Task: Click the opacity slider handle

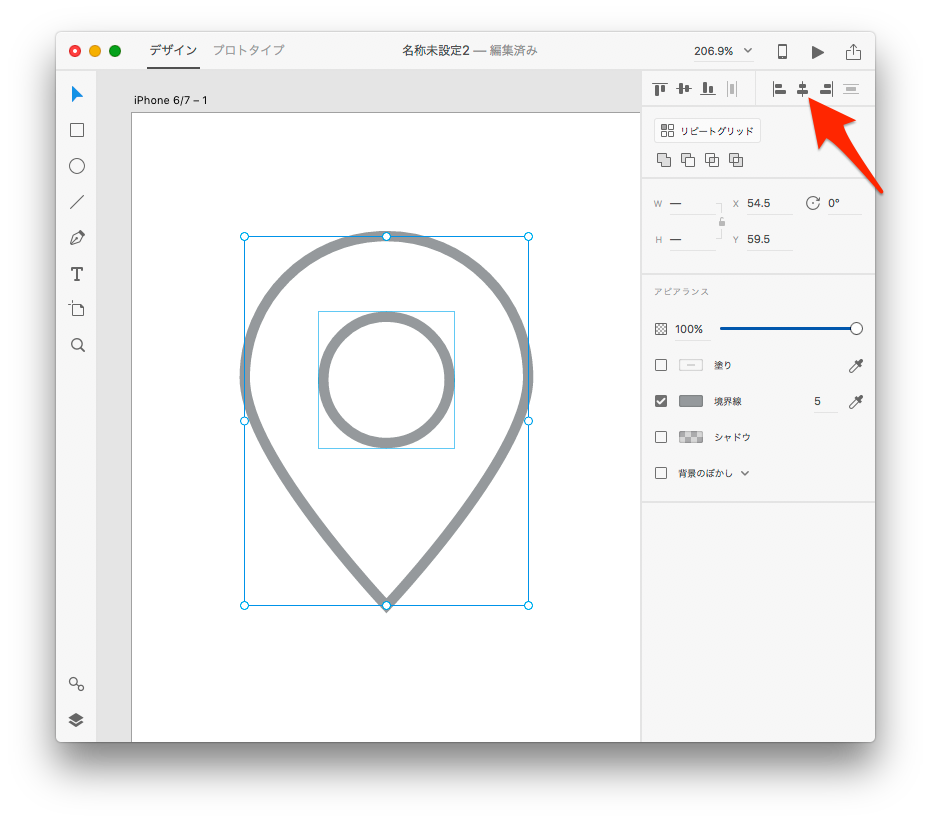Action: point(856,328)
